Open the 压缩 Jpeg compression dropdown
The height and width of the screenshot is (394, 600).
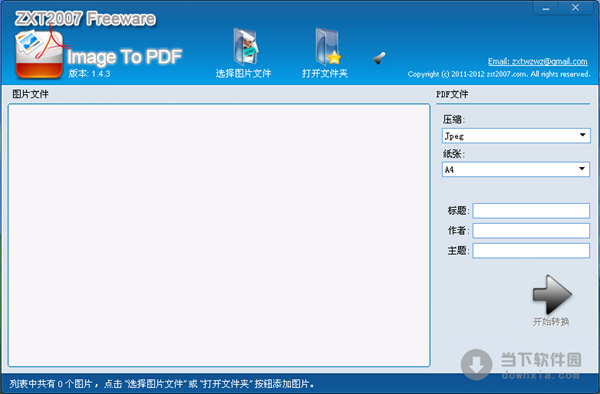516,136
